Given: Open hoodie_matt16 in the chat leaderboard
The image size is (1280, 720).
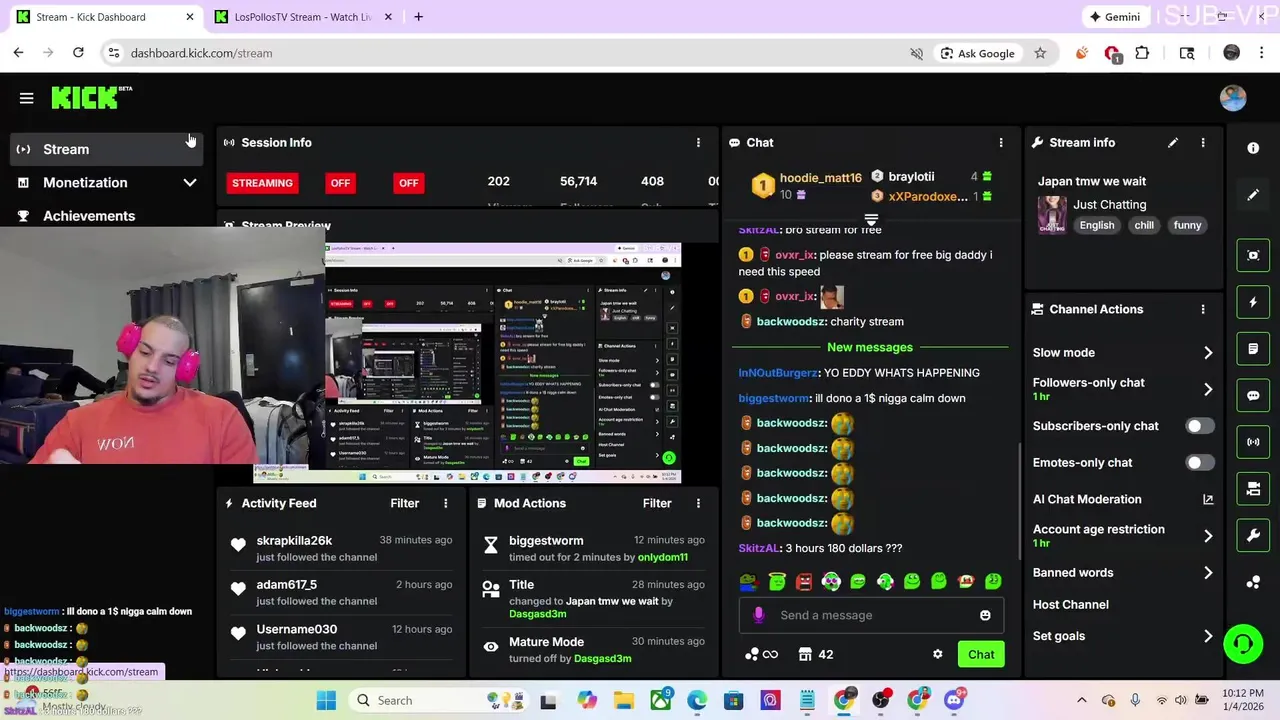Looking at the screenshot, I should [820, 178].
